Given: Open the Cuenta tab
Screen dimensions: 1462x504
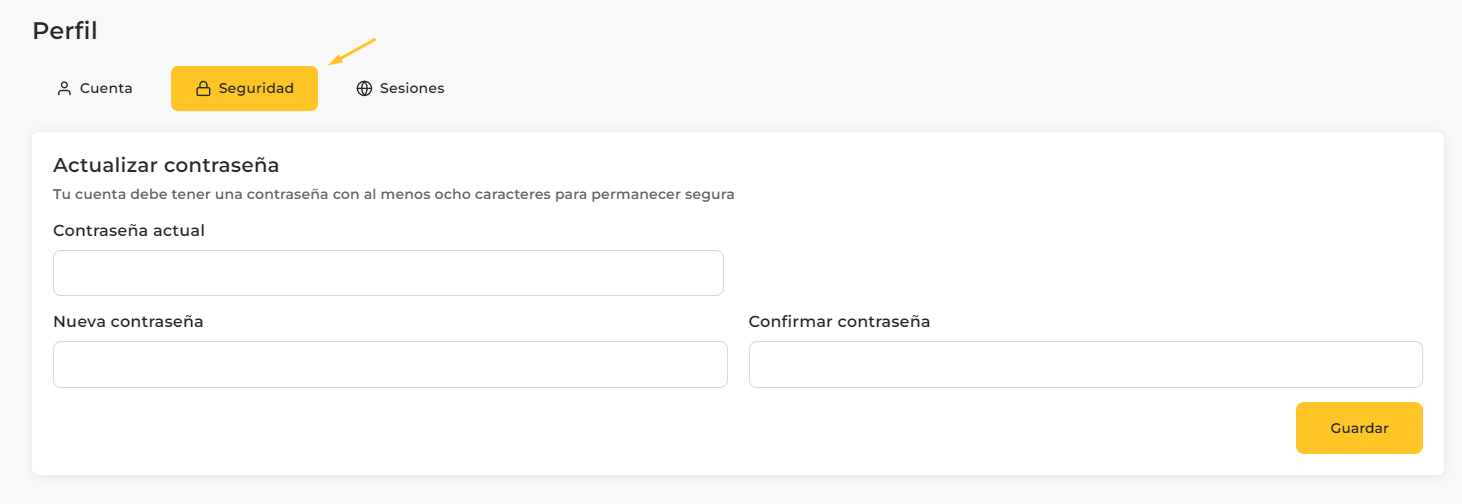Looking at the screenshot, I should point(95,89).
